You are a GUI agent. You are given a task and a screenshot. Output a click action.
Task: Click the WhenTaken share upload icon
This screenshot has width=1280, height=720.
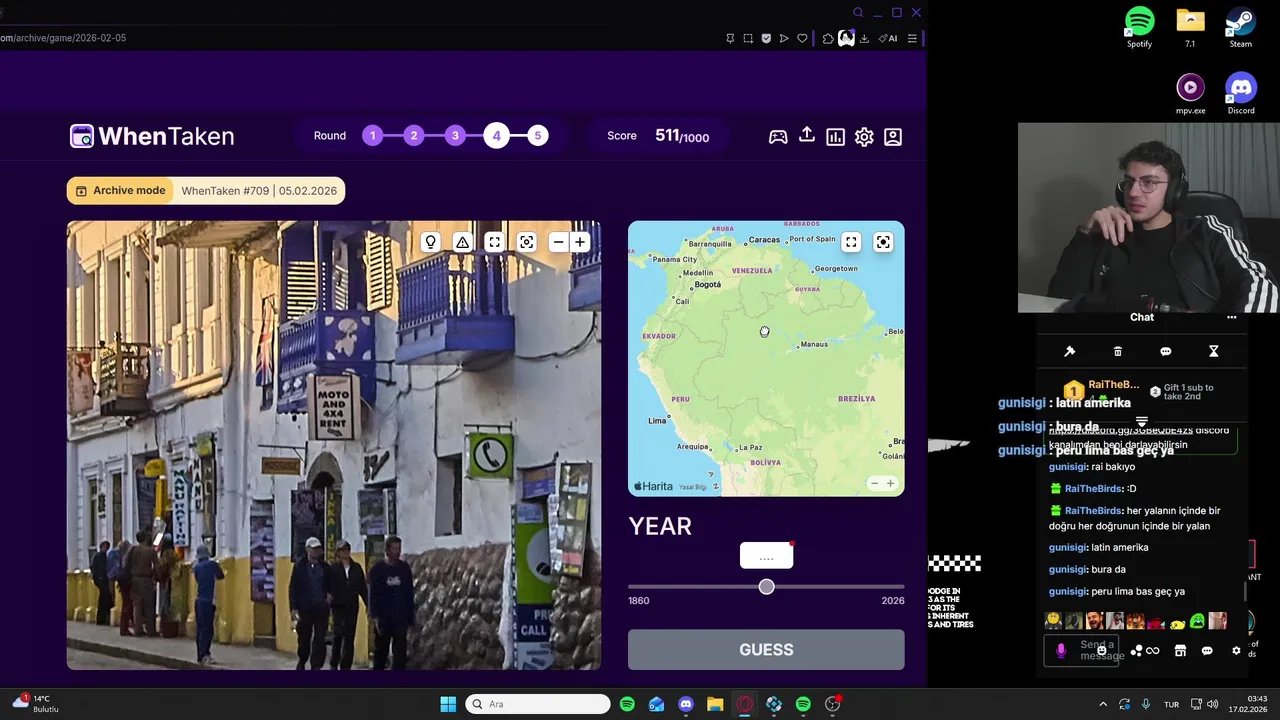click(807, 136)
